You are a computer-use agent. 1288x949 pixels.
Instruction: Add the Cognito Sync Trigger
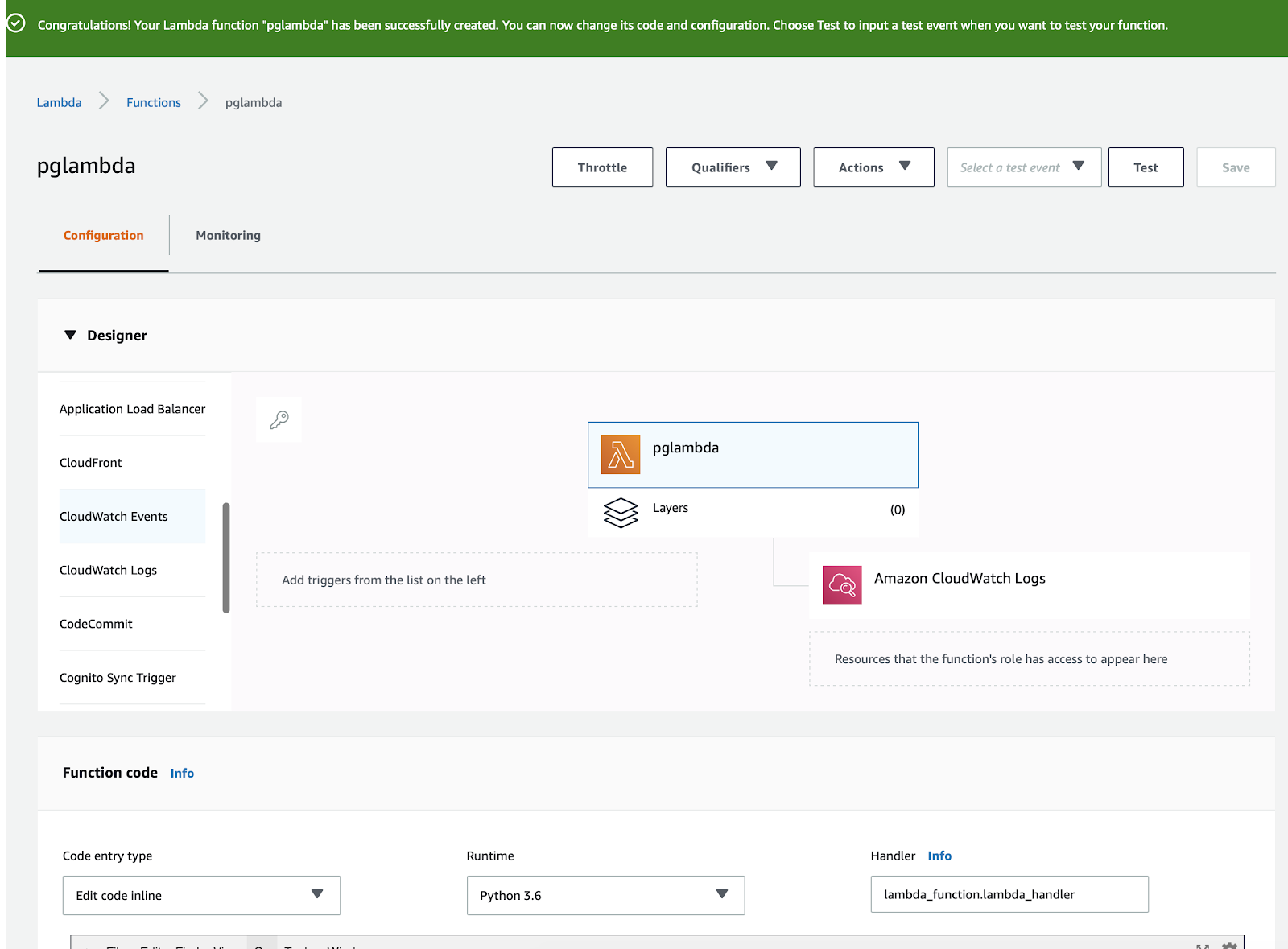coord(133,678)
